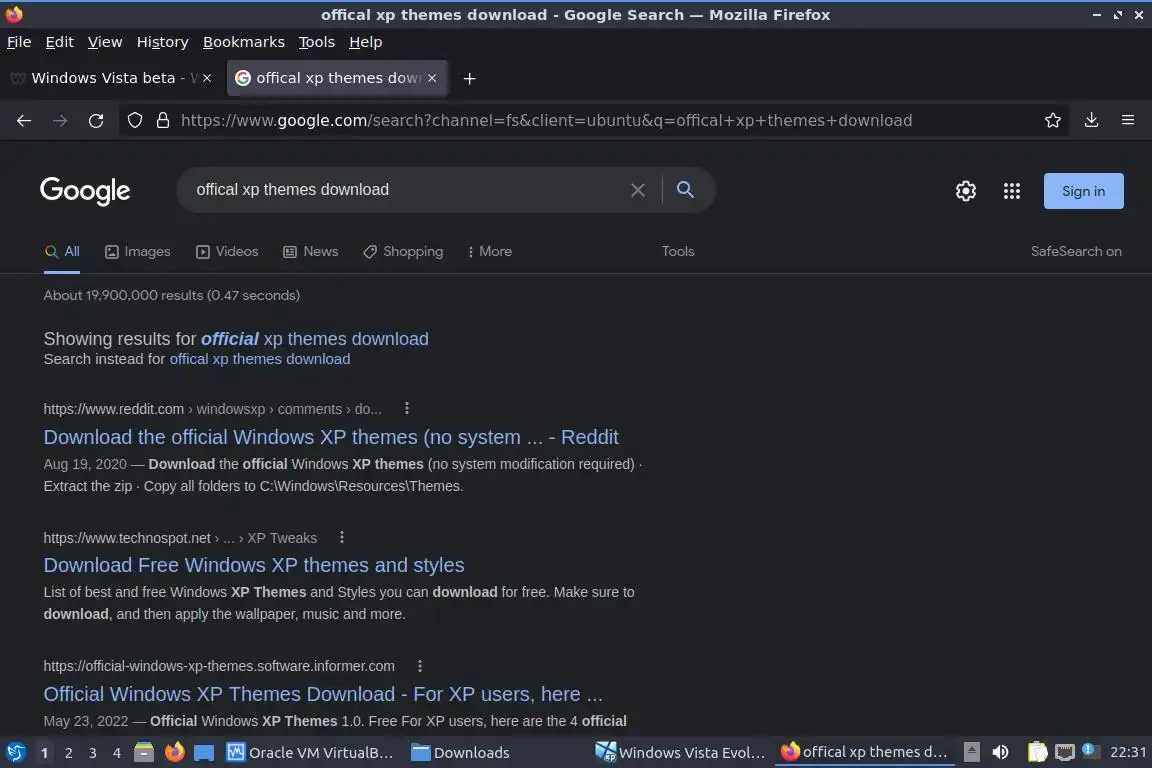Open Official Windows XP Themes Download result
Viewport: 1152px width, 768px height.
click(x=323, y=695)
